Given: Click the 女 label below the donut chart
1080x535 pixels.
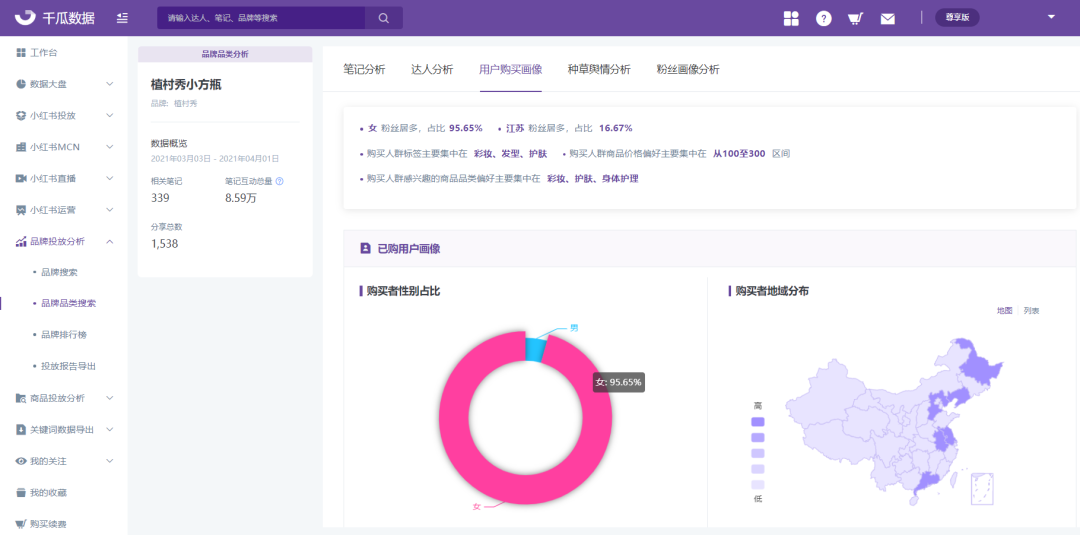Looking at the screenshot, I should pos(476,506).
